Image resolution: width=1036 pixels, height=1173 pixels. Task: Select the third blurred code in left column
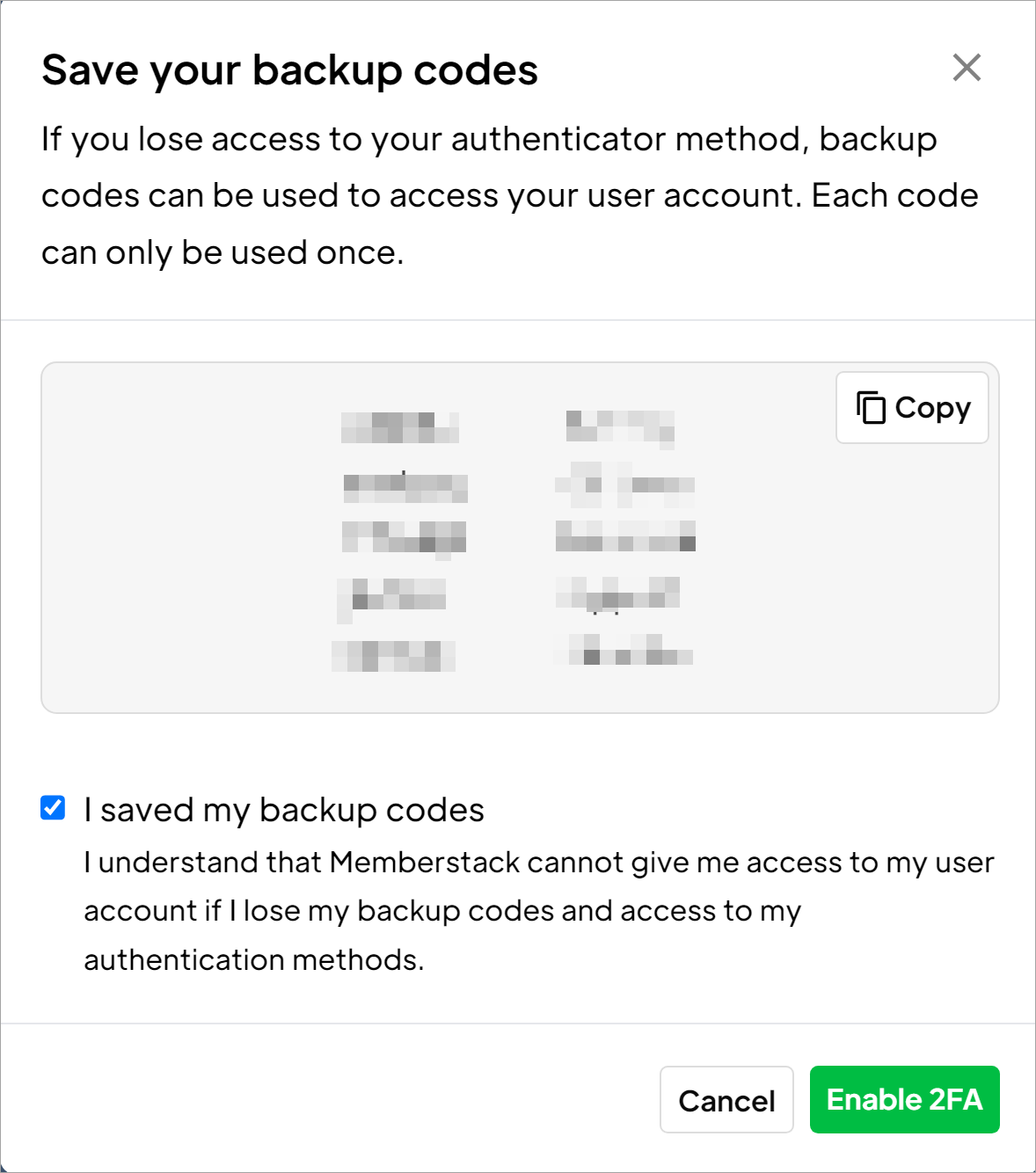point(404,536)
